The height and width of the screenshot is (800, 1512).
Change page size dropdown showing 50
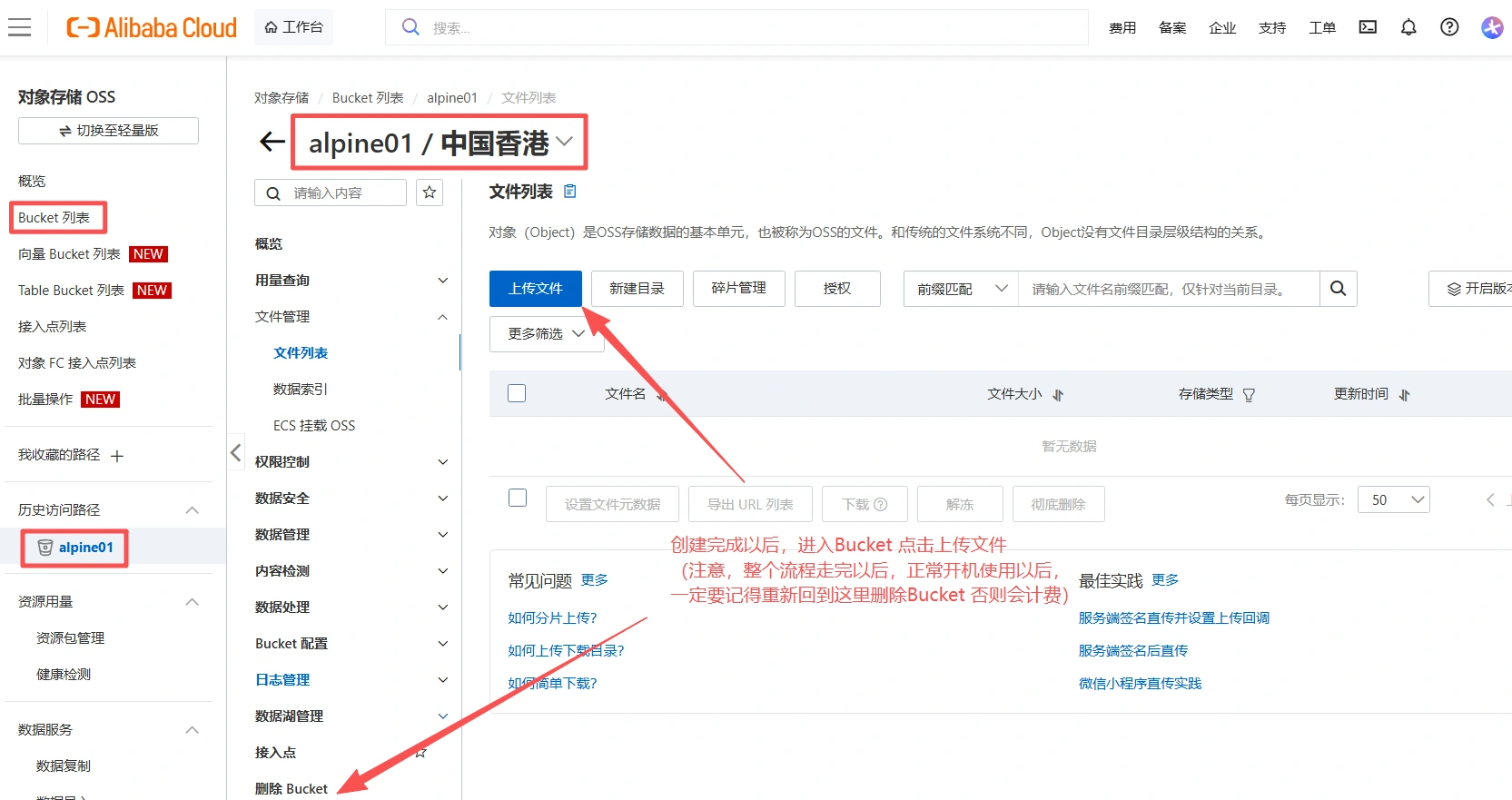point(1394,499)
